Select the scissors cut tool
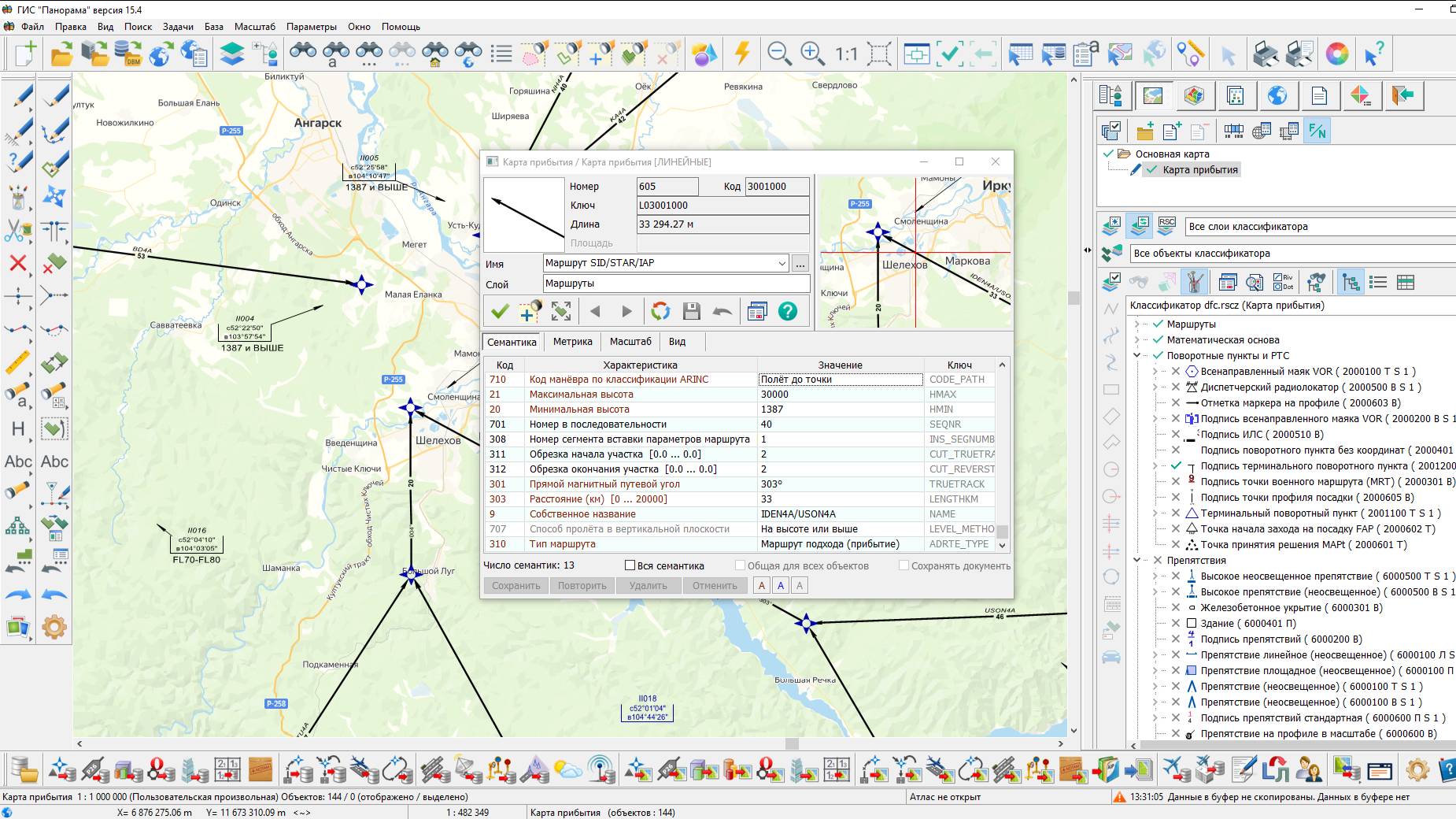Image resolution: width=1456 pixels, height=819 pixels. [17, 231]
